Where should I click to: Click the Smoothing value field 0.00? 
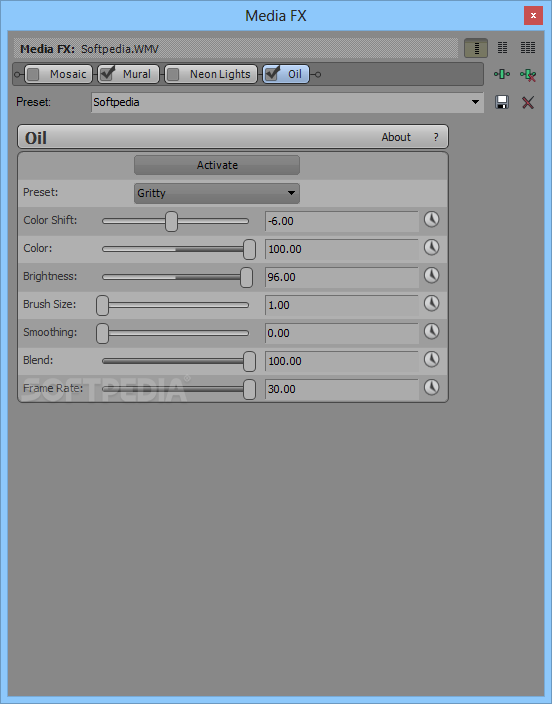(342, 333)
